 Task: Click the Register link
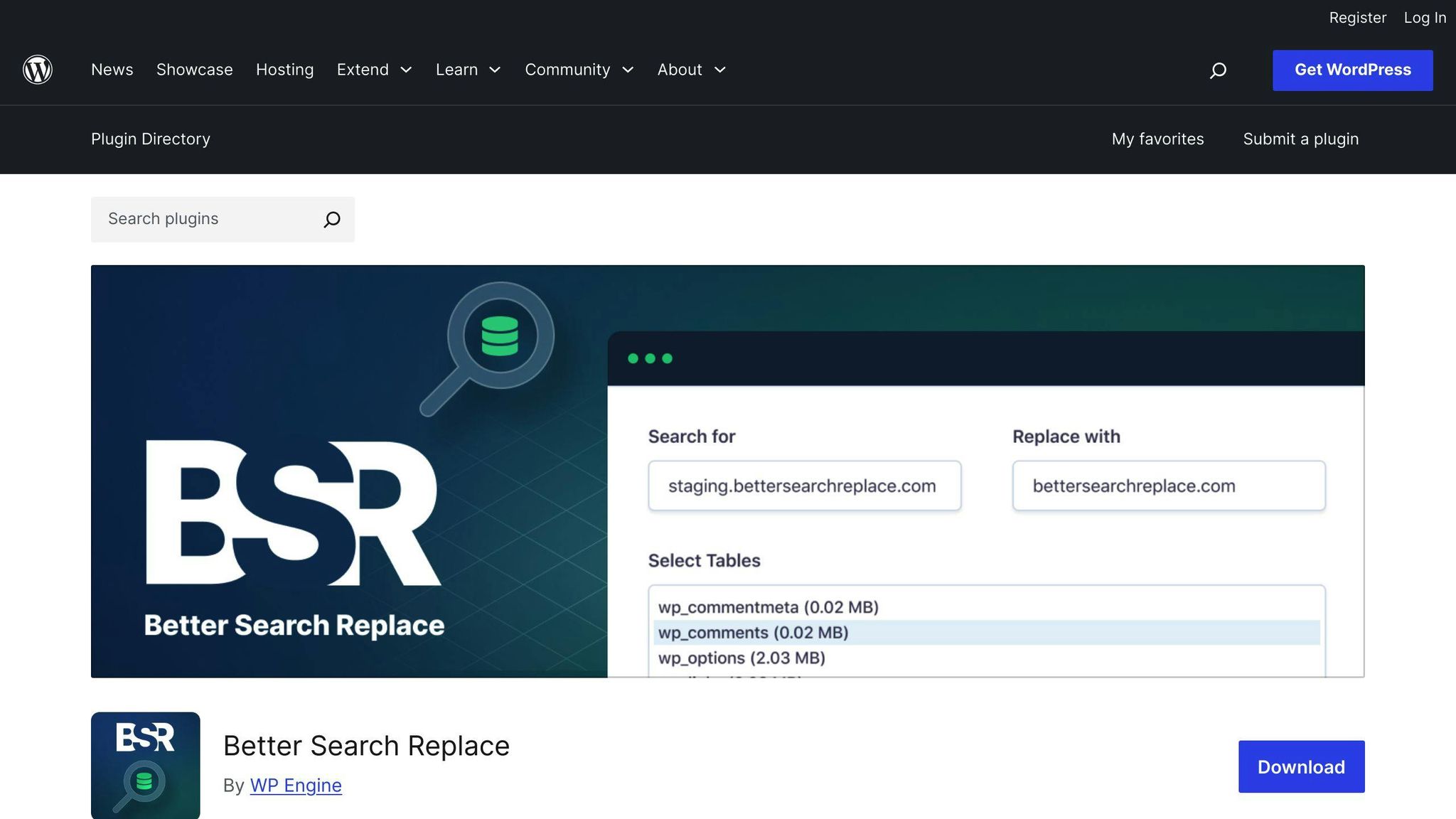(x=1358, y=18)
